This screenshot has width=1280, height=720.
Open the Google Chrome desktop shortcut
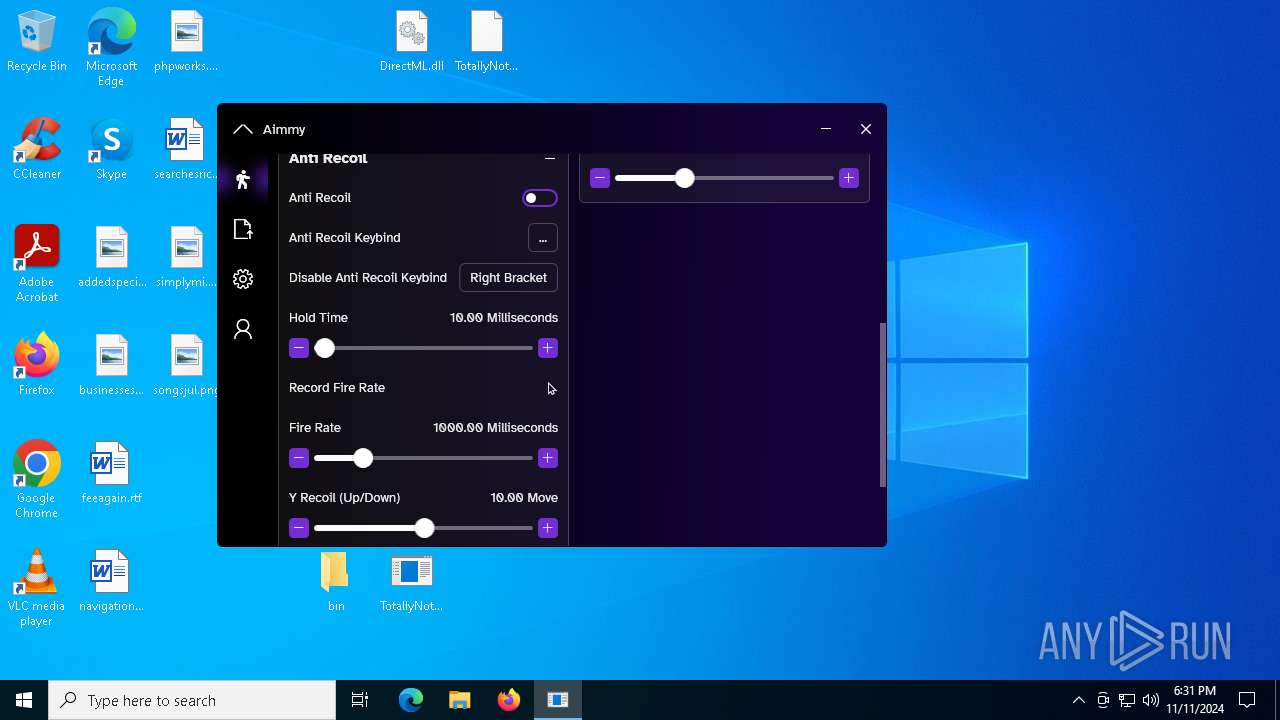pyautogui.click(x=37, y=480)
